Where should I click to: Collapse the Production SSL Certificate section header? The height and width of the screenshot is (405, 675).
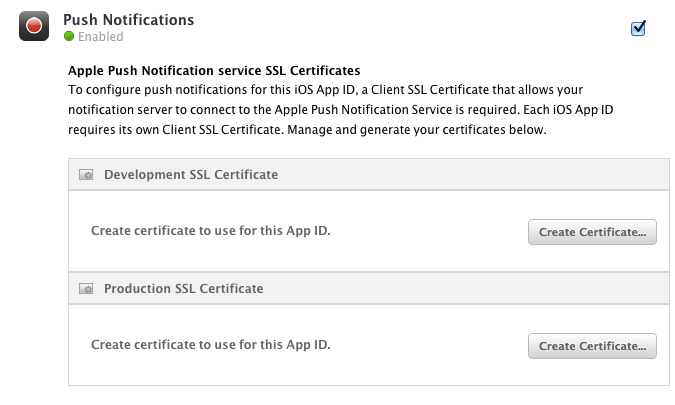pos(369,288)
